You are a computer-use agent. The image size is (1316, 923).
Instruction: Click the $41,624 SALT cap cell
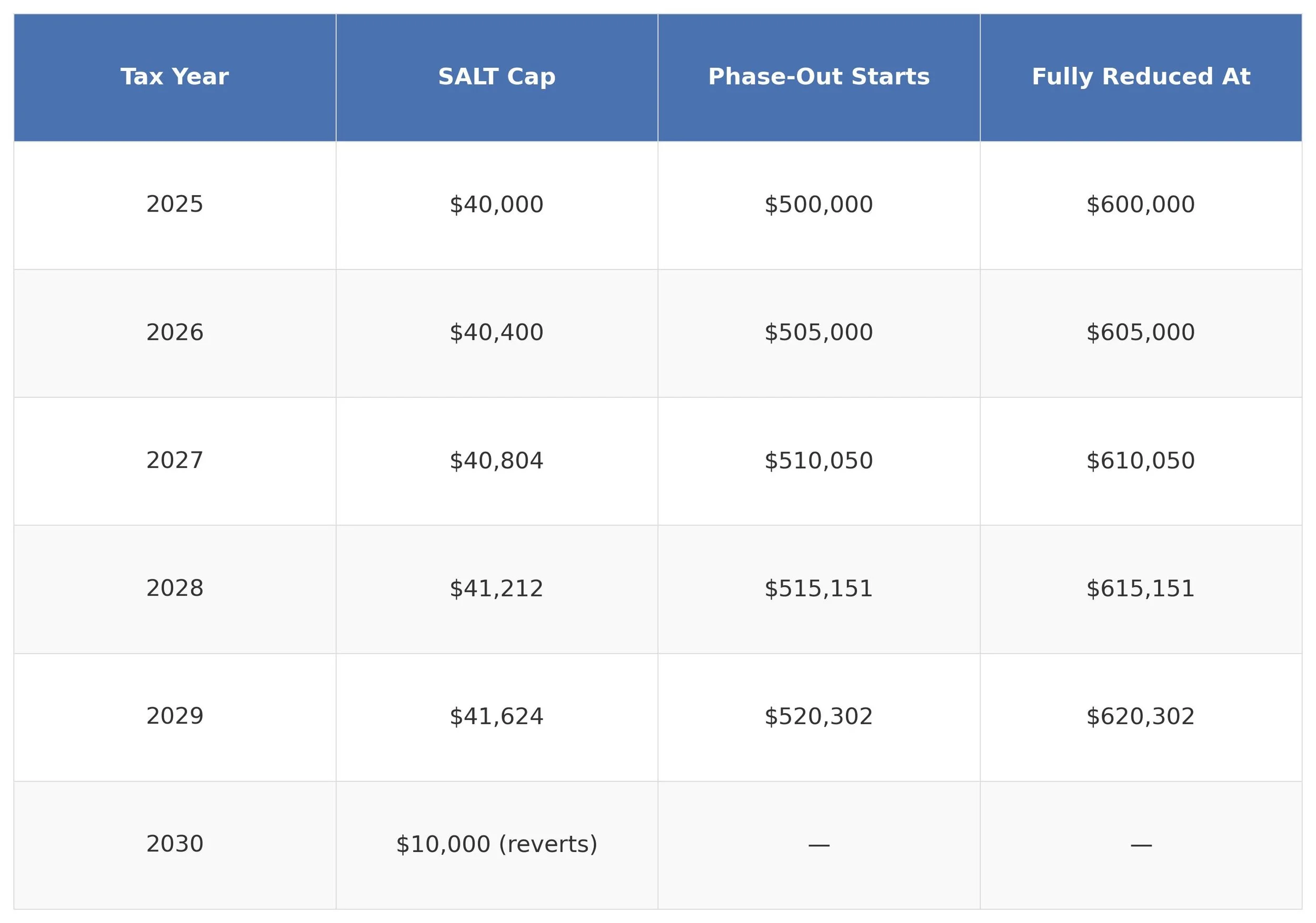[x=496, y=716]
